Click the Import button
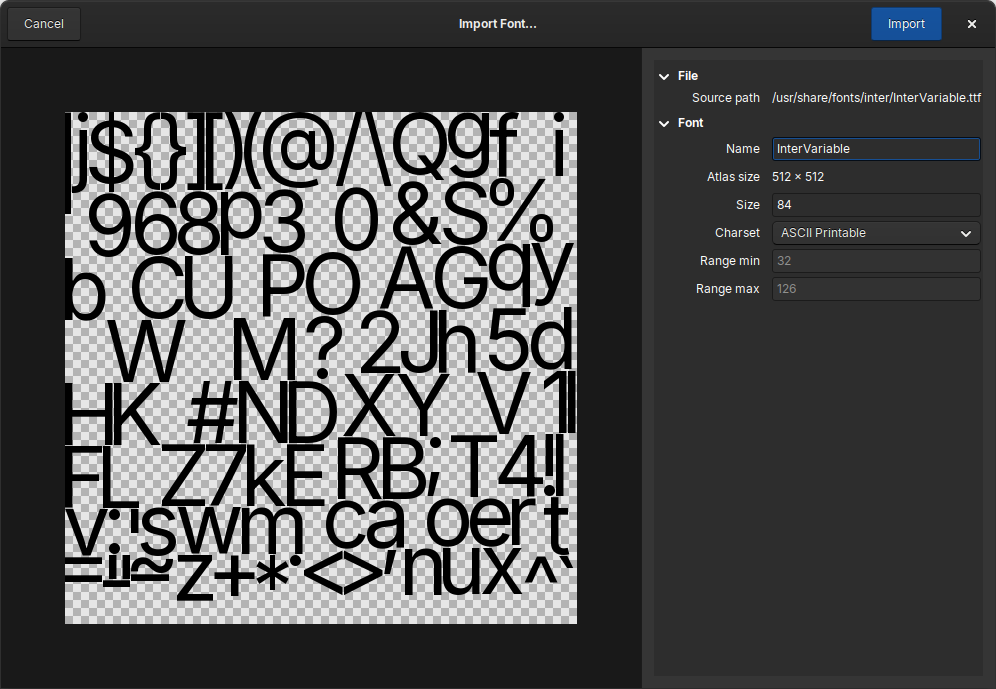Screen dimensions: 996x689 [906, 23]
